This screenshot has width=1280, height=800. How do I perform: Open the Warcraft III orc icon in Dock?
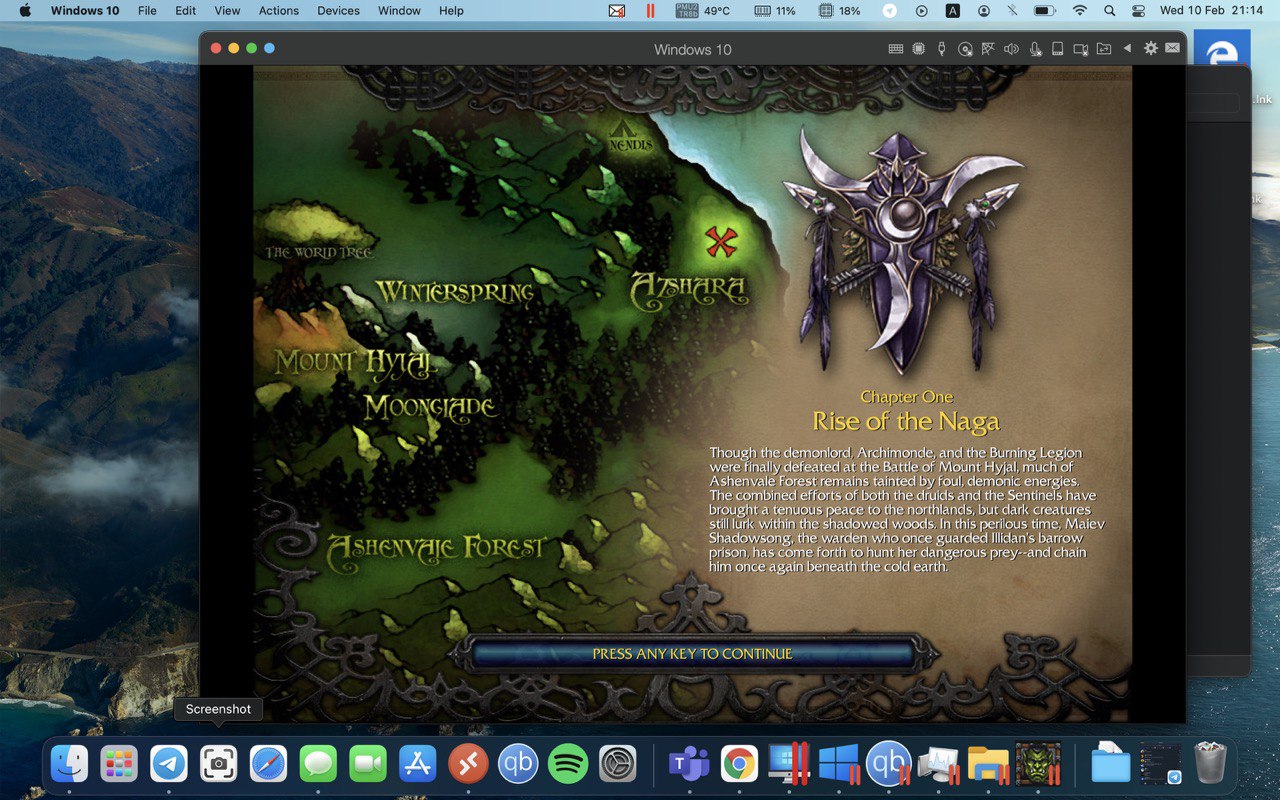(1037, 764)
